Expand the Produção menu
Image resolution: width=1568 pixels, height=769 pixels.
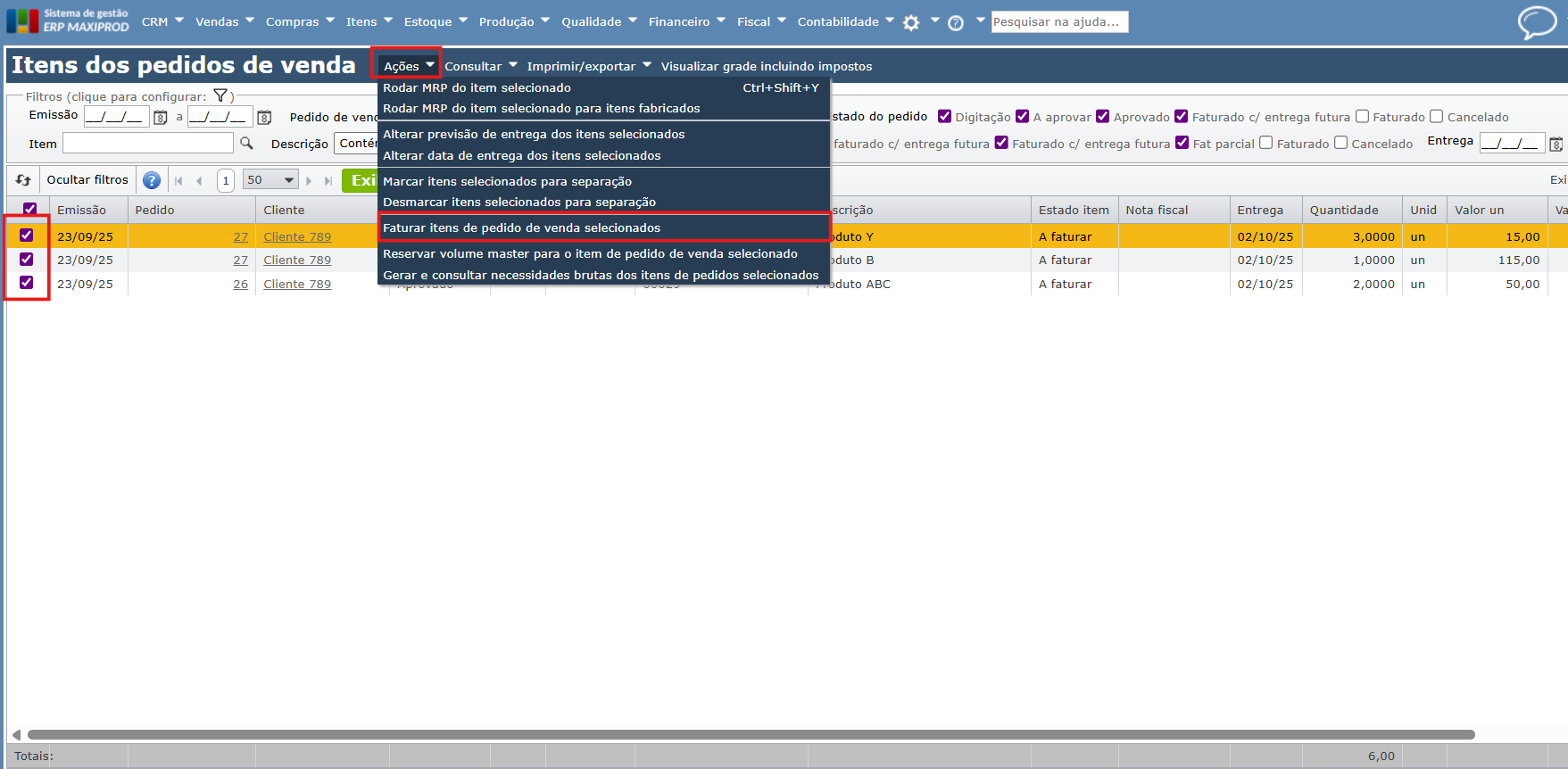pos(514,21)
